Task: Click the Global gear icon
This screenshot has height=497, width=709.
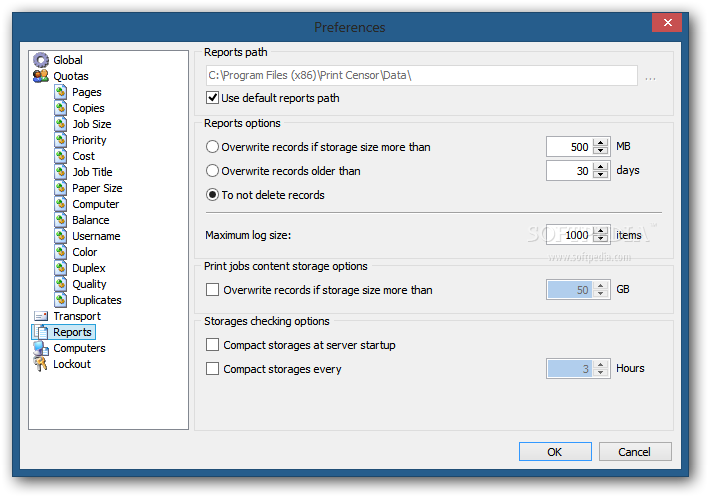Action: pyautogui.click(x=41, y=60)
